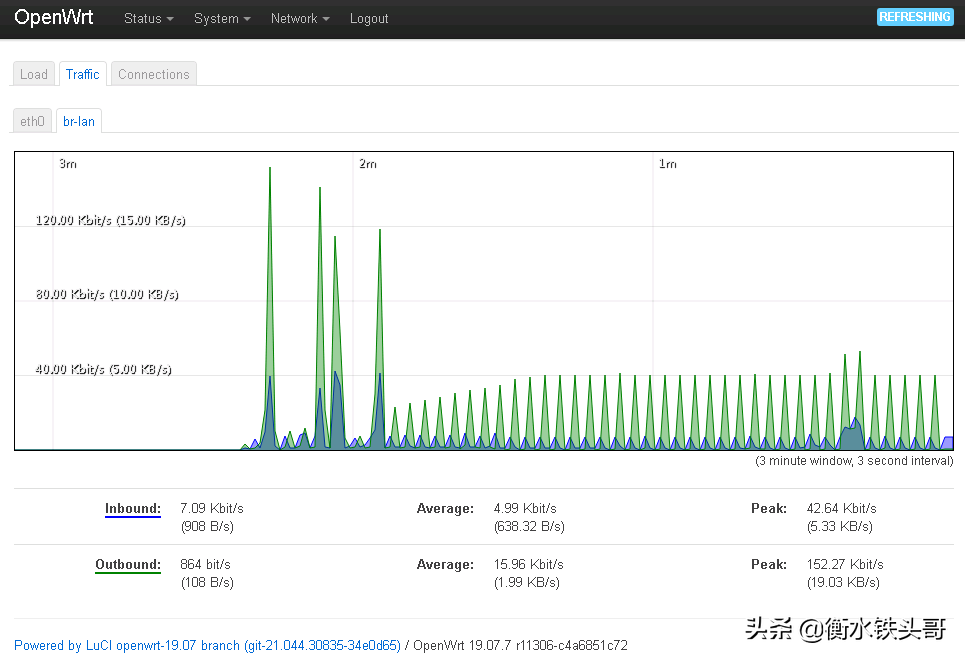Switch to the Load tab
This screenshot has height=660, width=965.
coord(34,74)
